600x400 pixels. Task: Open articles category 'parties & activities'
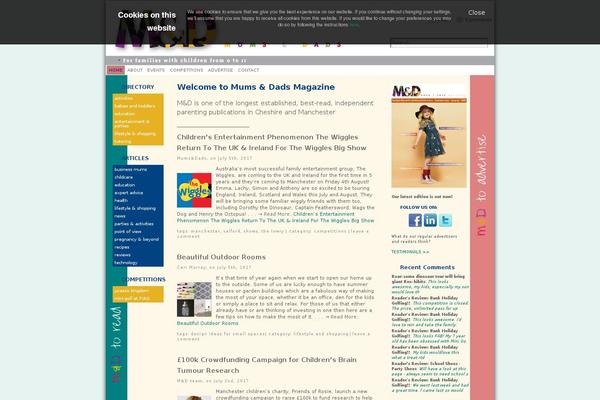(x=134, y=224)
